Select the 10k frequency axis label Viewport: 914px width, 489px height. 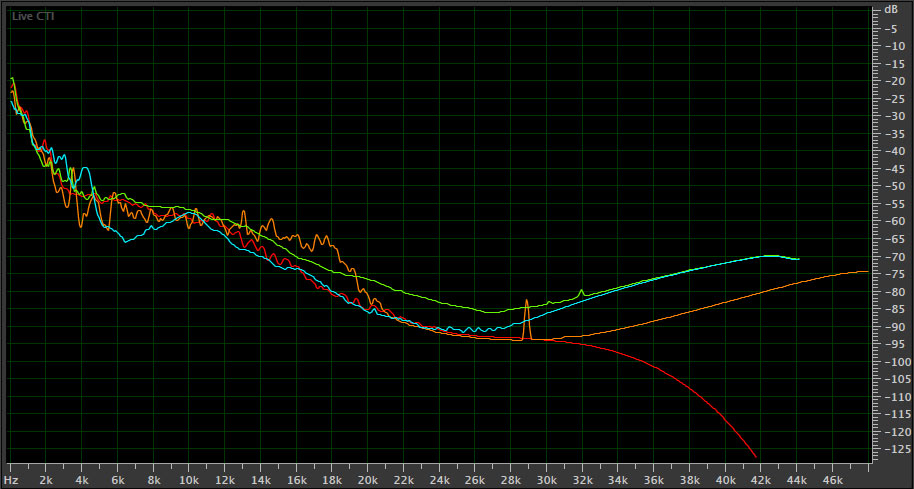pyautogui.click(x=189, y=481)
